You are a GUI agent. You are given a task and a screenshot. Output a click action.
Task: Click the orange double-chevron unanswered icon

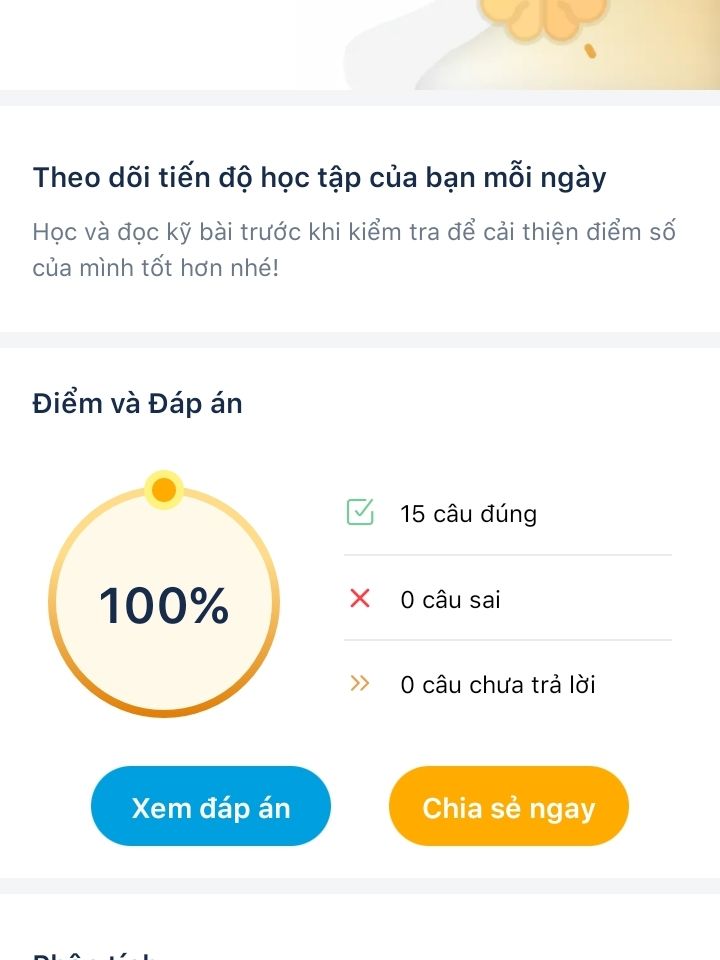359,683
